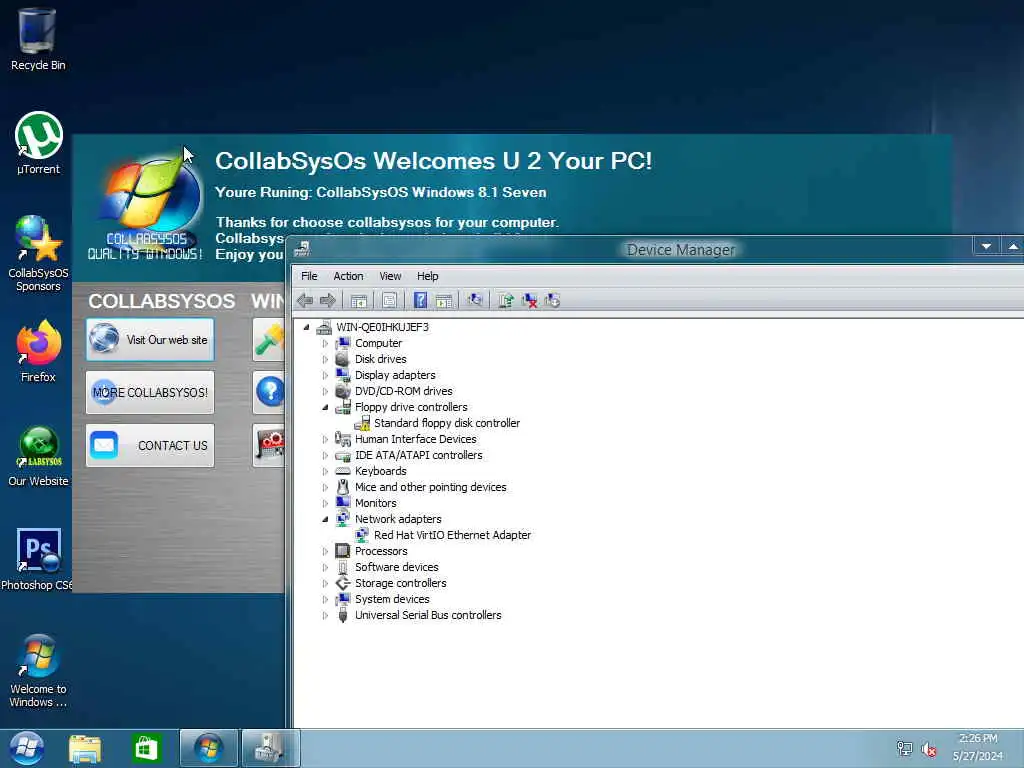Open File Explorer from the taskbar
Image resolution: width=1024 pixels, height=768 pixels.
coord(85,749)
